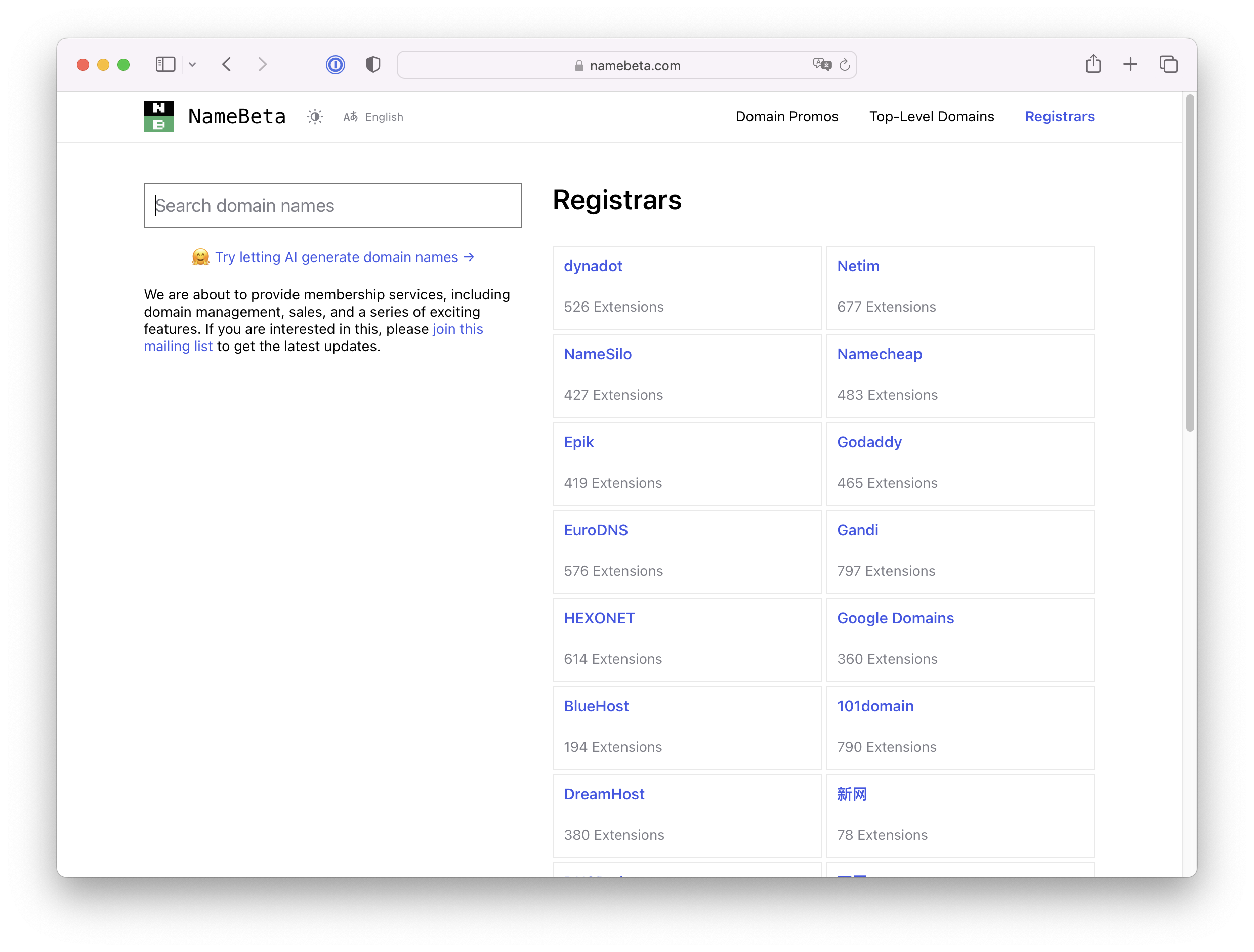Open the English language selector
Screen dimensions: 1254x952
[x=373, y=117]
